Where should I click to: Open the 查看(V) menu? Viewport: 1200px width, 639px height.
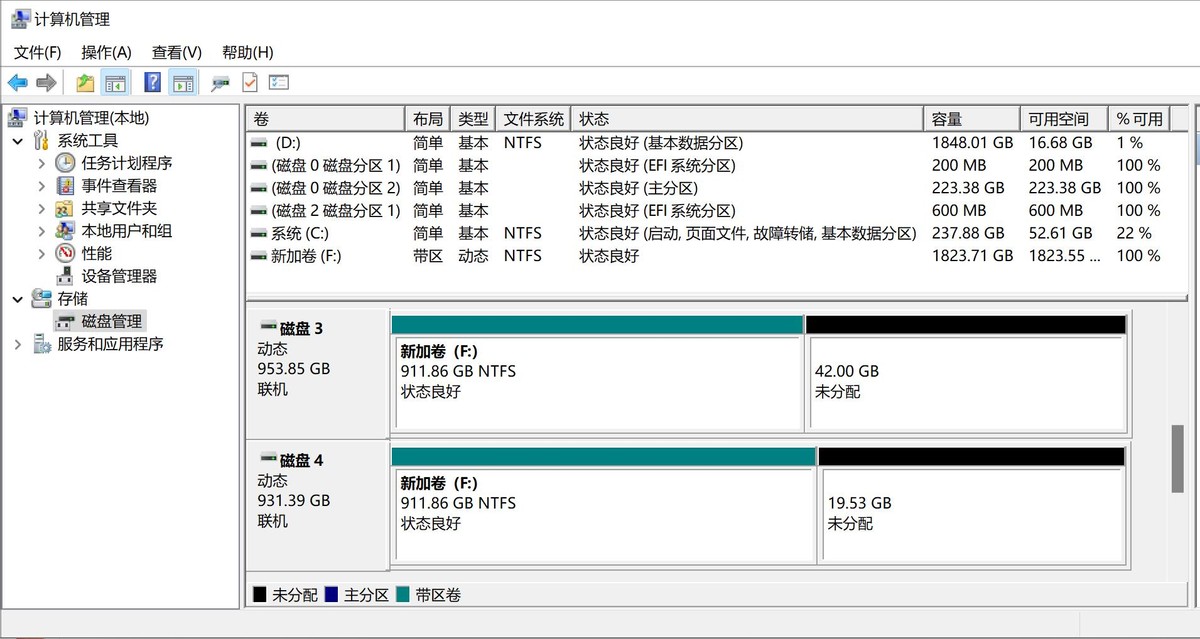click(x=177, y=52)
